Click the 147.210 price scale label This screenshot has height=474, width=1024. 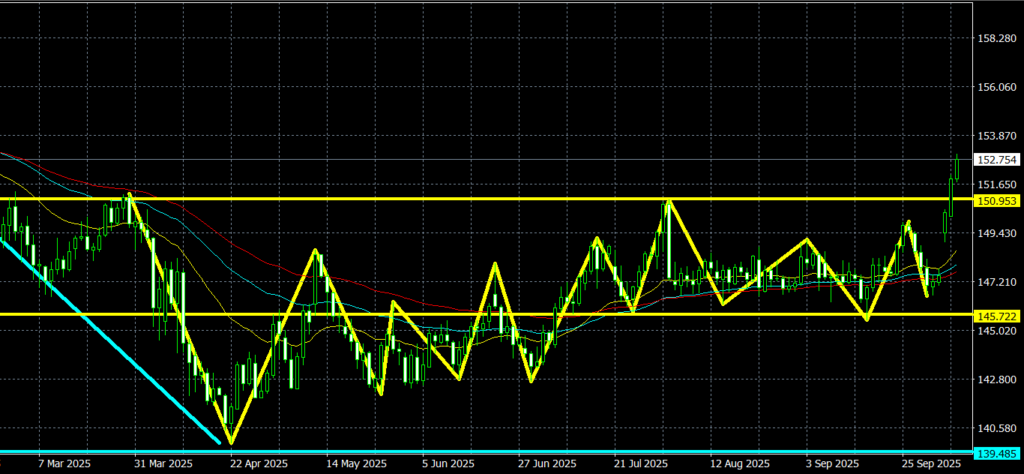point(996,283)
